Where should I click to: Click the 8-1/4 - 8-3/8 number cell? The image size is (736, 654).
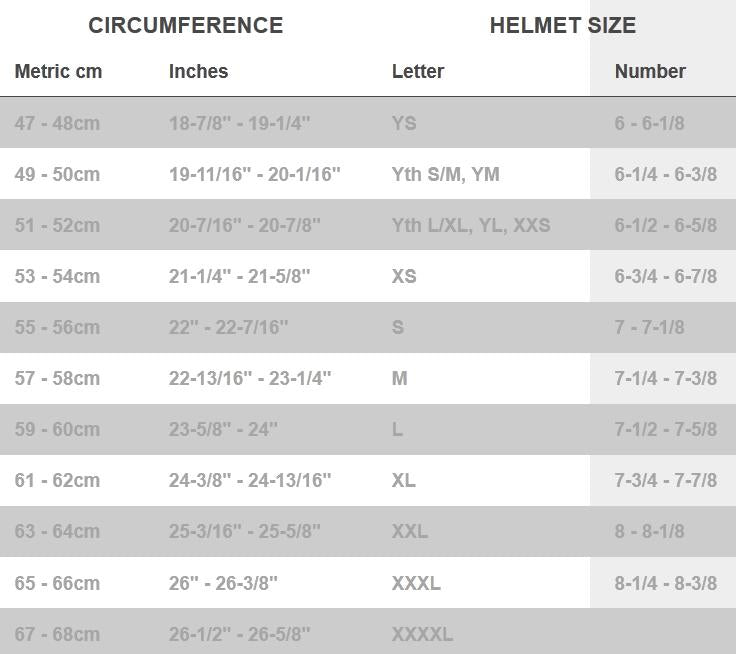pyautogui.click(x=665, y=583)
